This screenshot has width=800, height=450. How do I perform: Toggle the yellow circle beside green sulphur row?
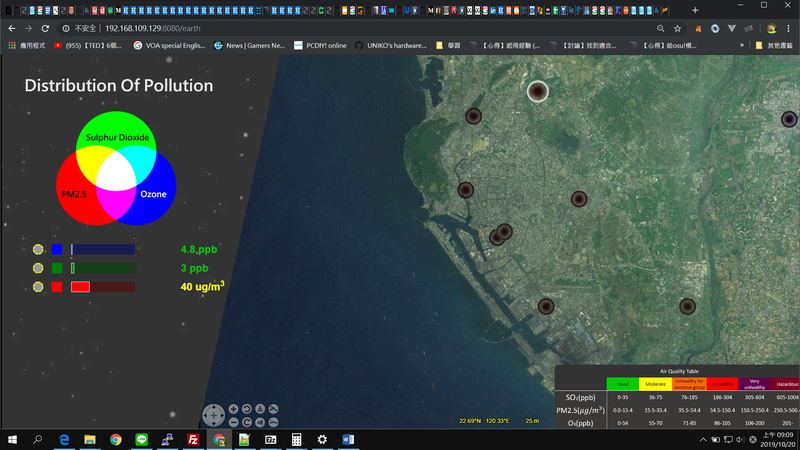(x=38, y=268)
